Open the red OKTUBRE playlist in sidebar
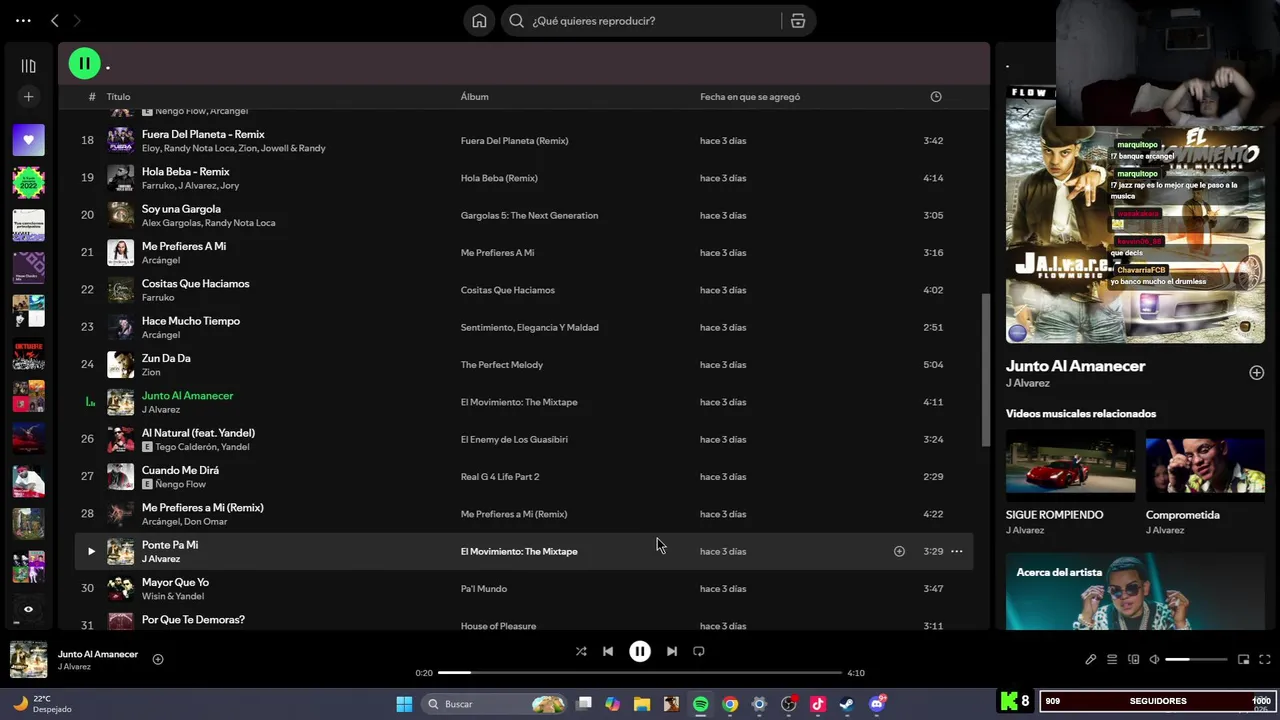 pyautogui.click(x=28, y=354)
